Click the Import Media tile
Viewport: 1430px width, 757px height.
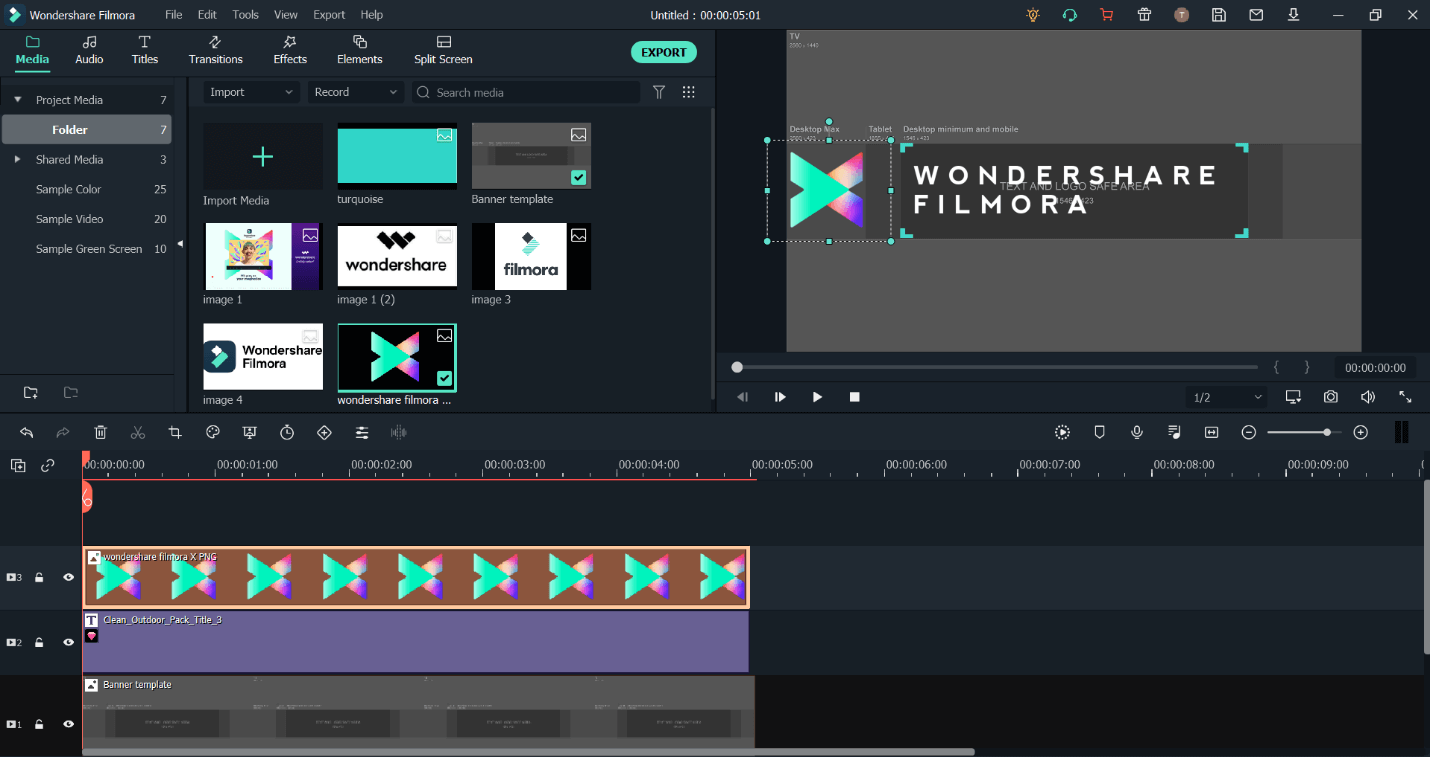click(x=263, y=157)
